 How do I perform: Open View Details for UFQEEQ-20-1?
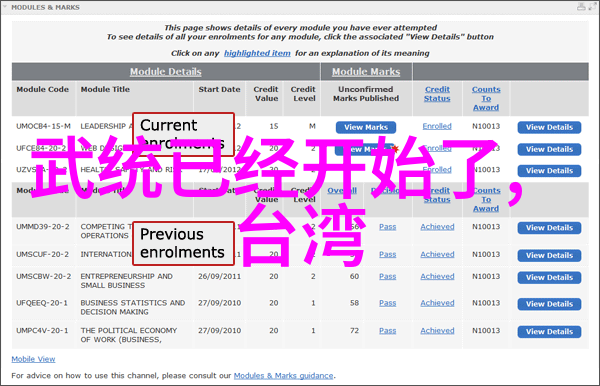point(549,304)
